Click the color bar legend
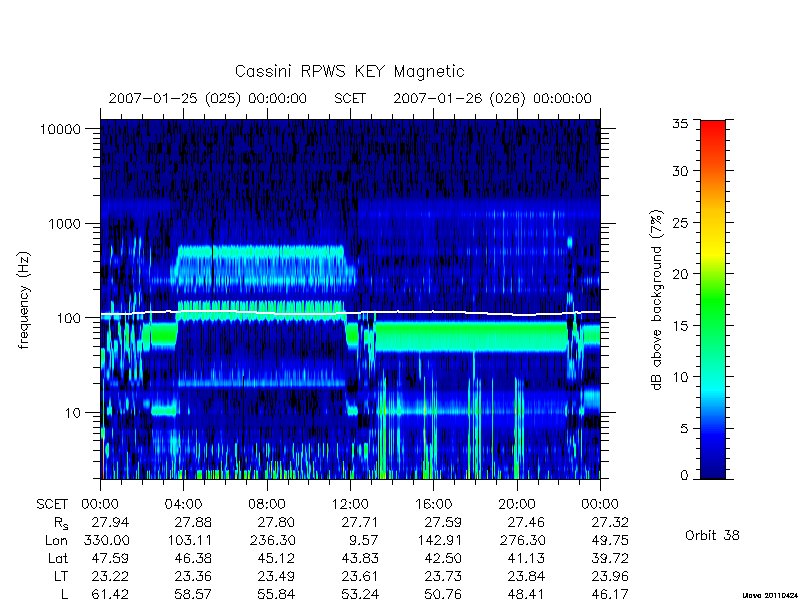The image size is (800, 600). (x=713, y=299)
